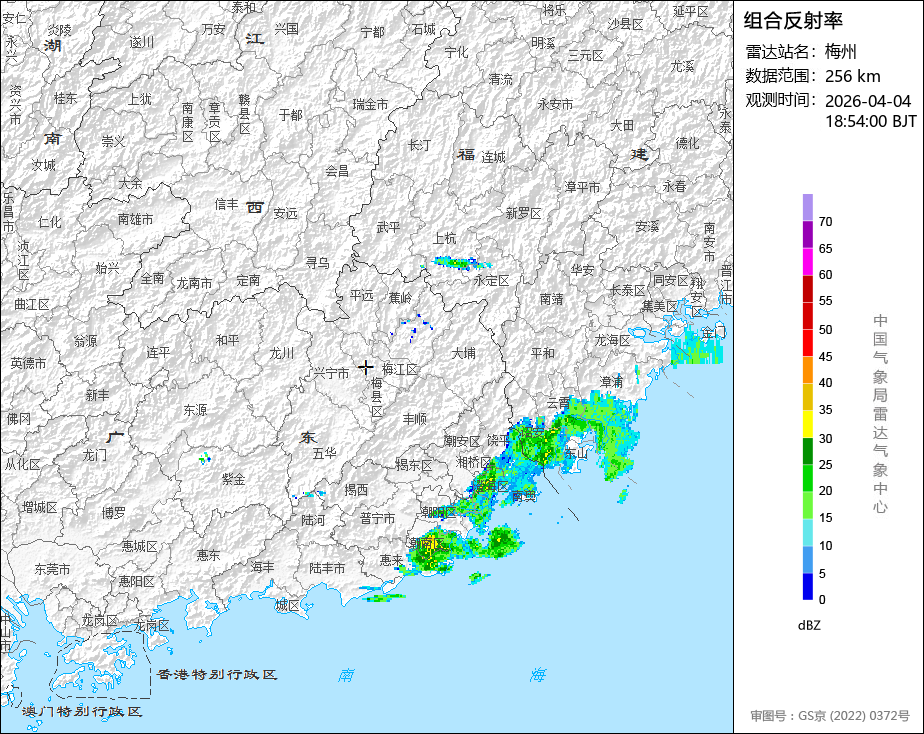Screen dimensions: 924x734
Task: Click the 澳门特别行政区 label
Action: [x=82, y=711]
